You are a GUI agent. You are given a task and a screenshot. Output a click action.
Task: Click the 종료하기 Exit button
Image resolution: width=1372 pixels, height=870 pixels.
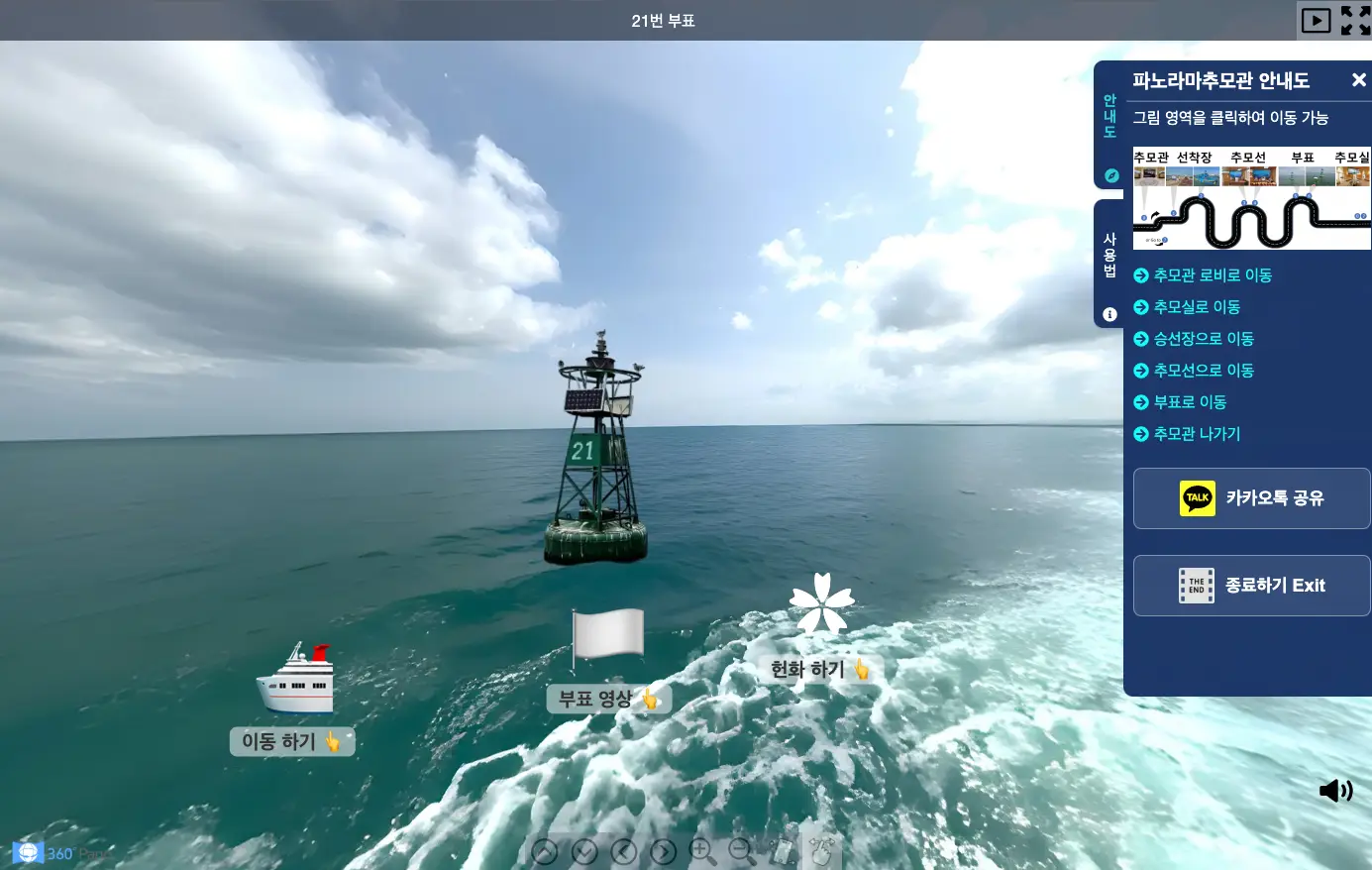[1252, 586]
